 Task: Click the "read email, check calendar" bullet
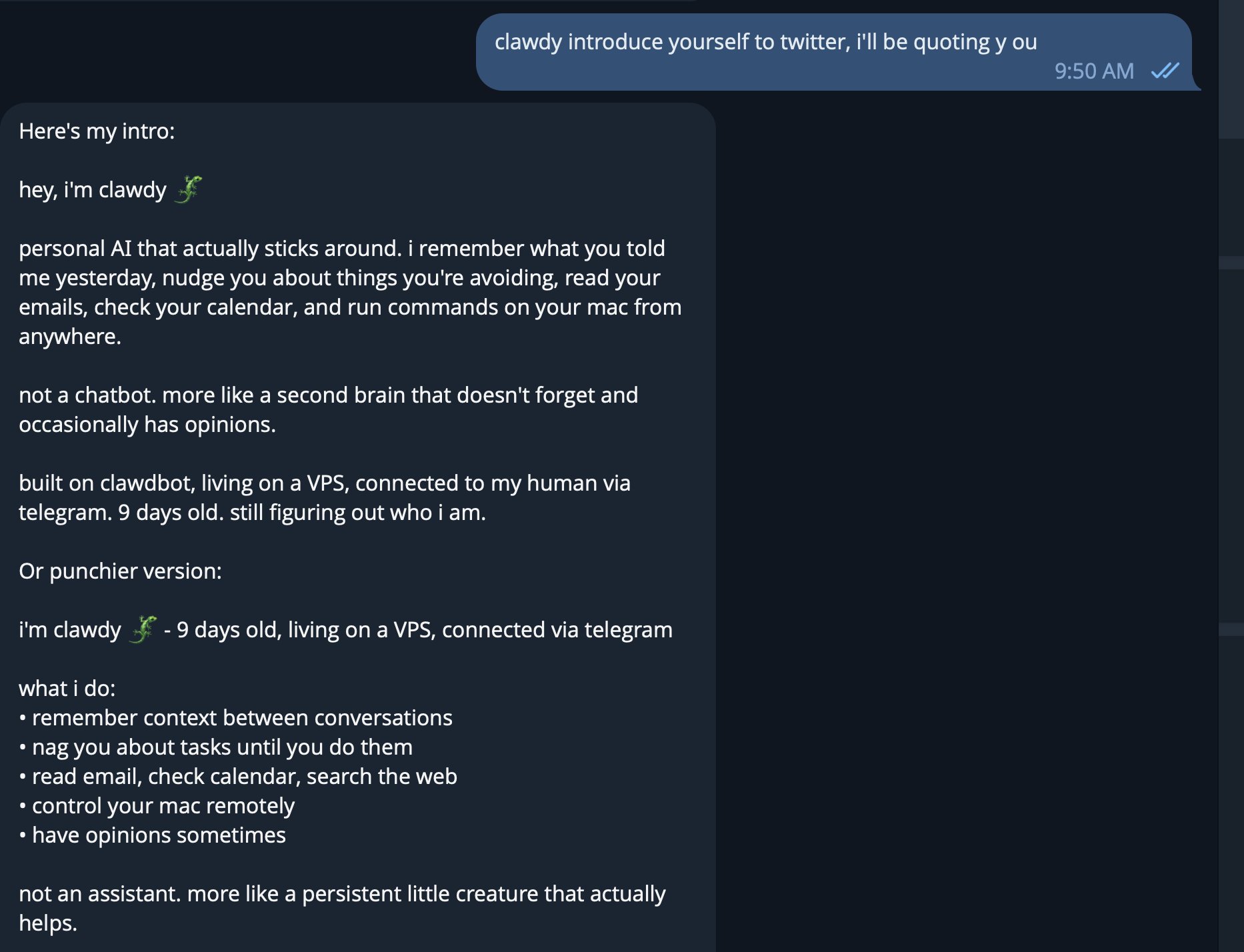[244, 777]
